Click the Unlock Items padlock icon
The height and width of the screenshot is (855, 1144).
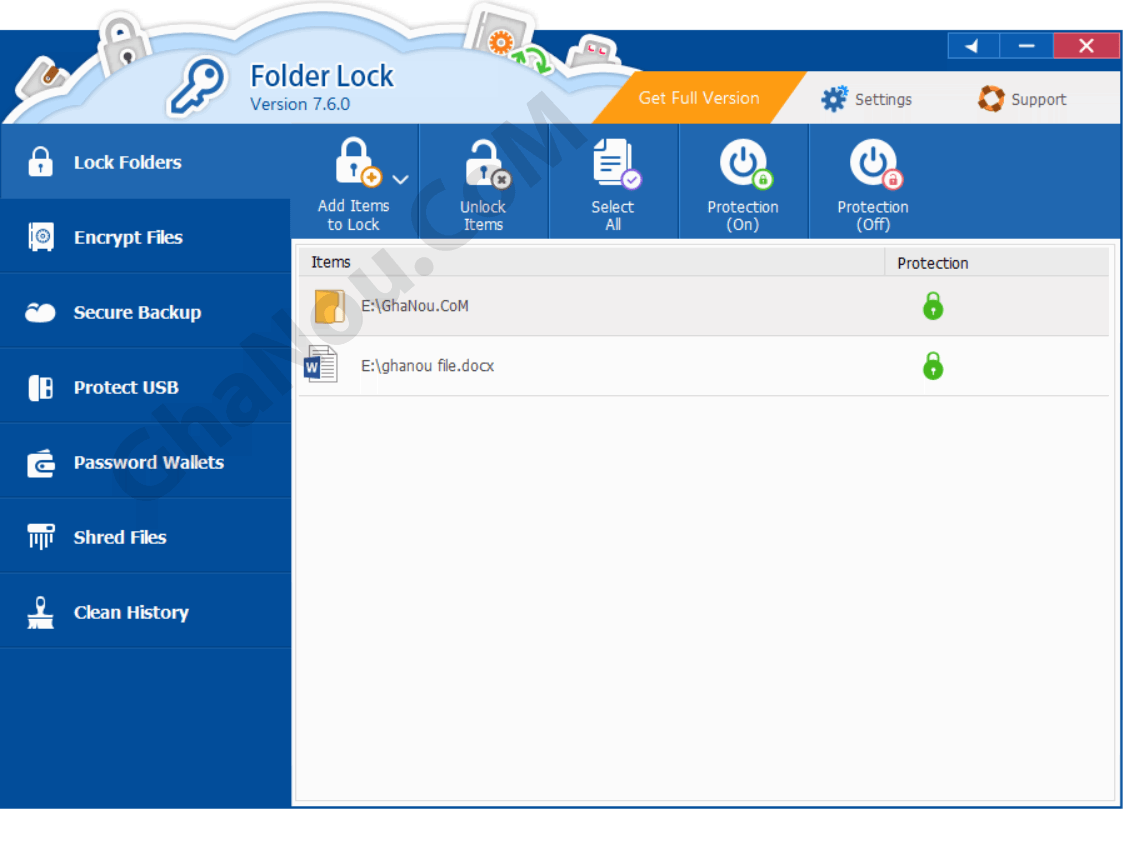pos(487,163)
